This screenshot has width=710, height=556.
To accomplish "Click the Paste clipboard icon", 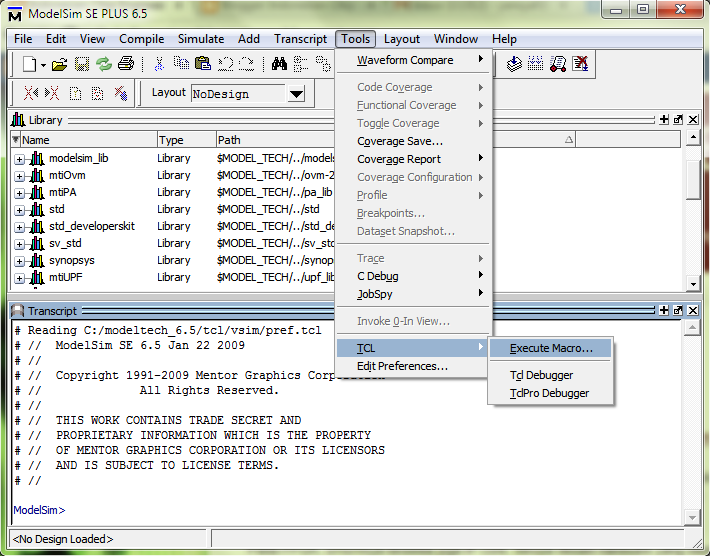I will point(203,63).
